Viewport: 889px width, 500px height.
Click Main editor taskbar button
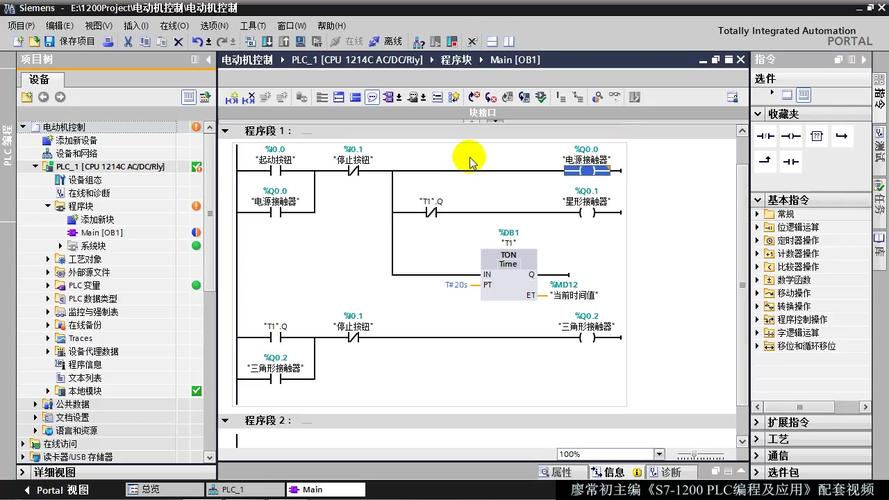pos(326,490)
